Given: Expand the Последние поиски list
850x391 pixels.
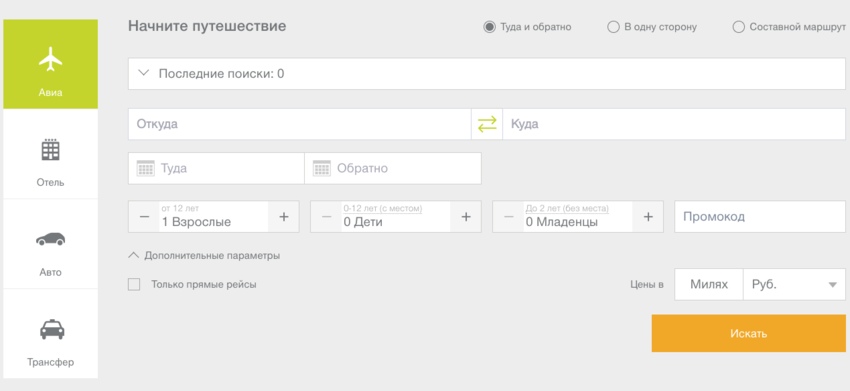Looking at the screenshot, I should point(487,74).
